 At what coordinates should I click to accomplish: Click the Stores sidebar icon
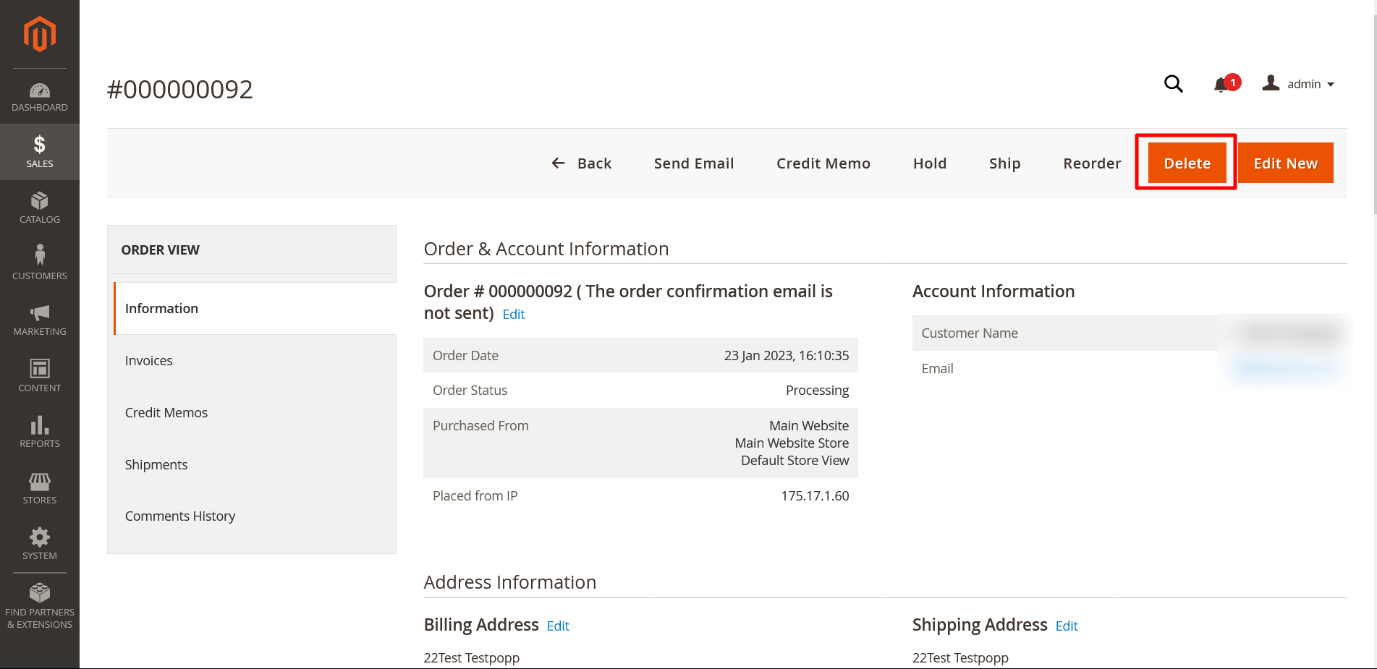tap(39, 483)
